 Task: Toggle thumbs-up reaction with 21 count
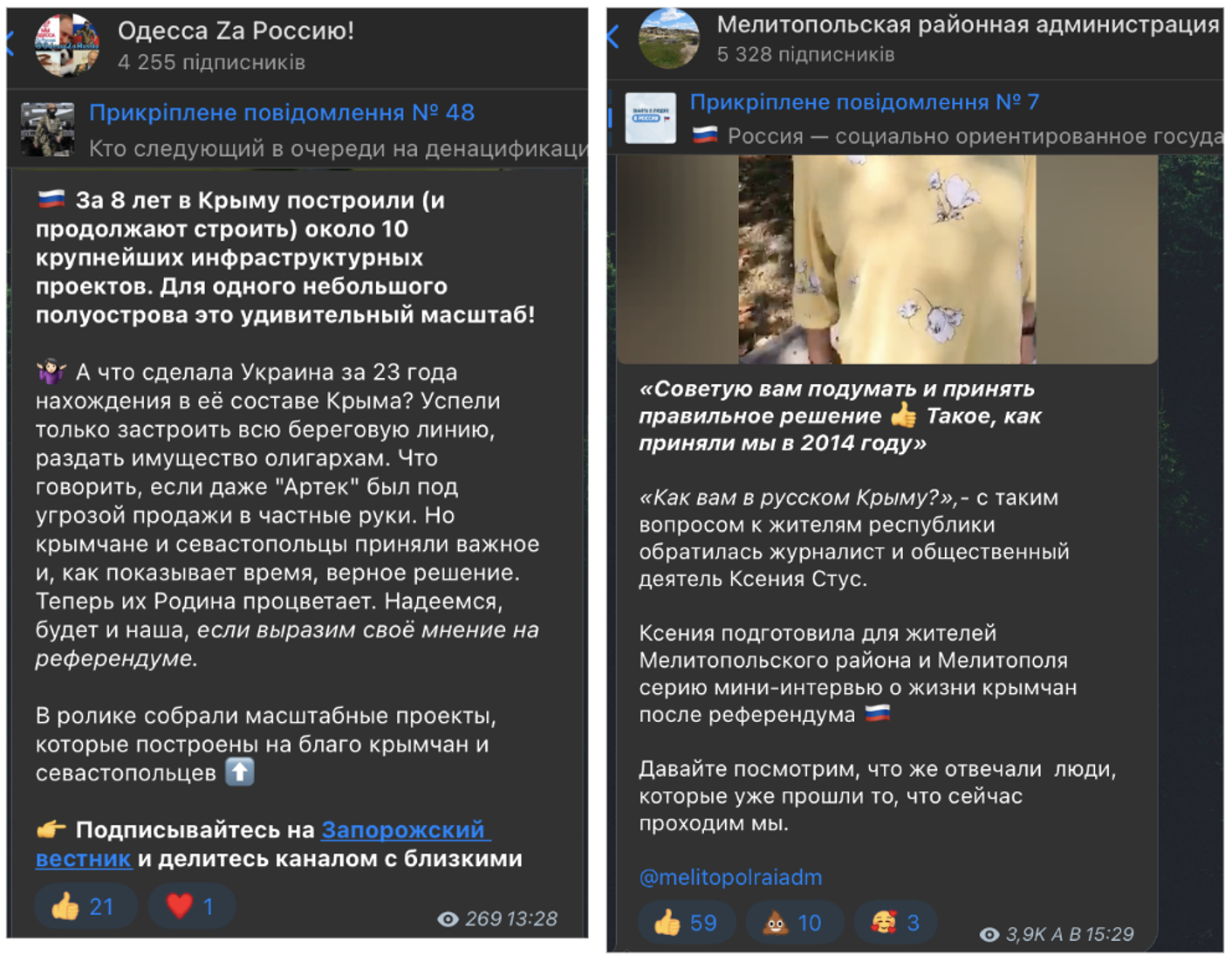pos(85,906)
